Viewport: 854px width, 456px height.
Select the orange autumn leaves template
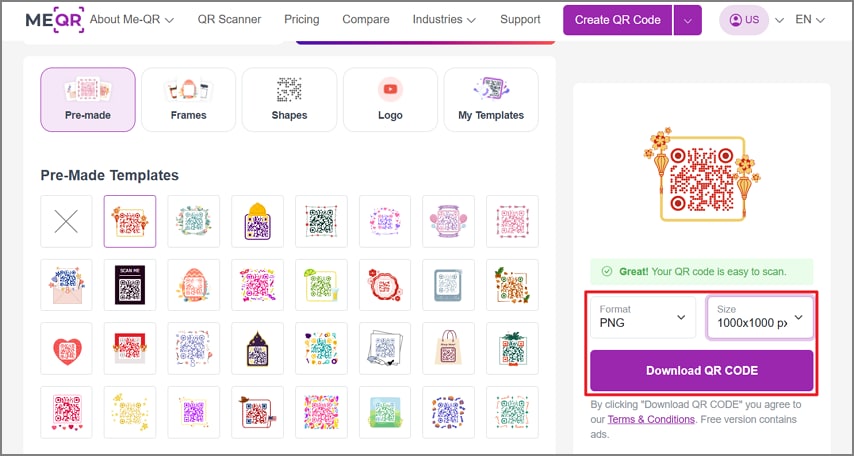pyautogui.click(x=512, y=285)
